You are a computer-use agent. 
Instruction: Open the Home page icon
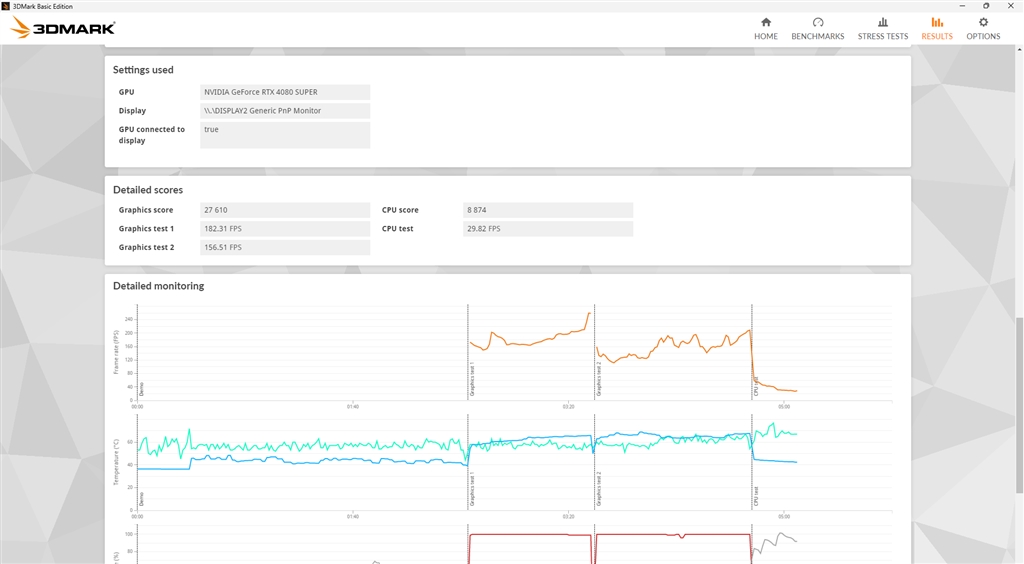765,22
